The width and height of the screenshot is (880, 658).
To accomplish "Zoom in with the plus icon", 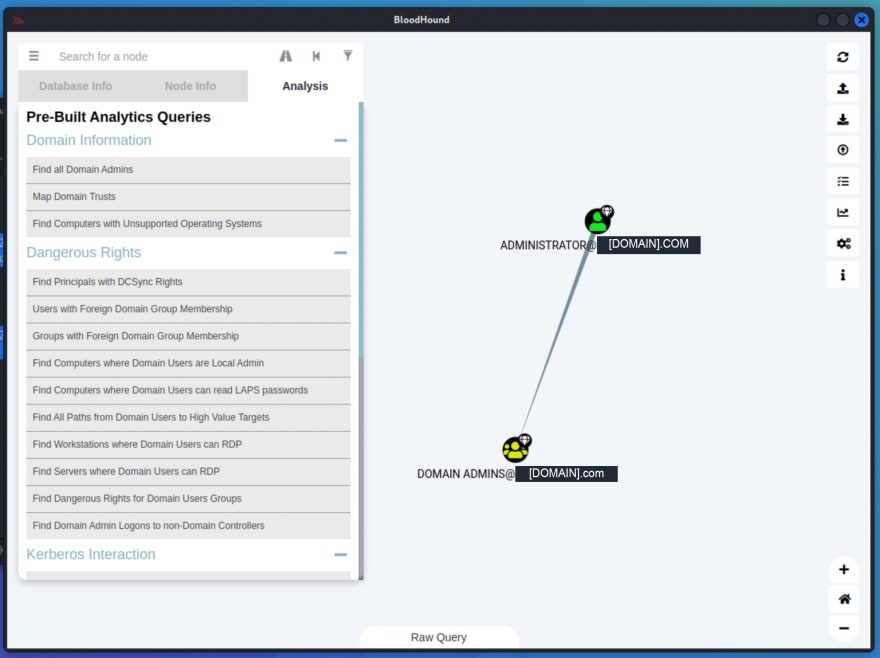I will [x=844, y=569].
